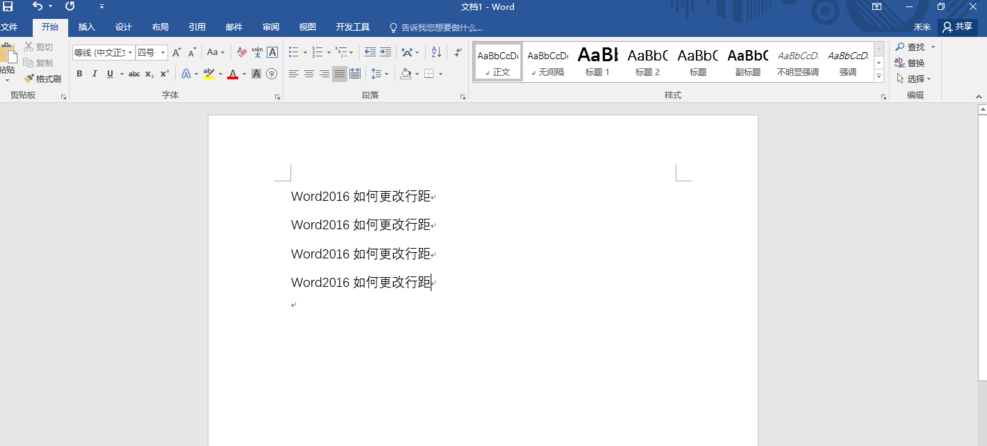Open the font size (四号) dropdown
The width and height of the screenshot is (987, 446).
click(x=164, y=52)
